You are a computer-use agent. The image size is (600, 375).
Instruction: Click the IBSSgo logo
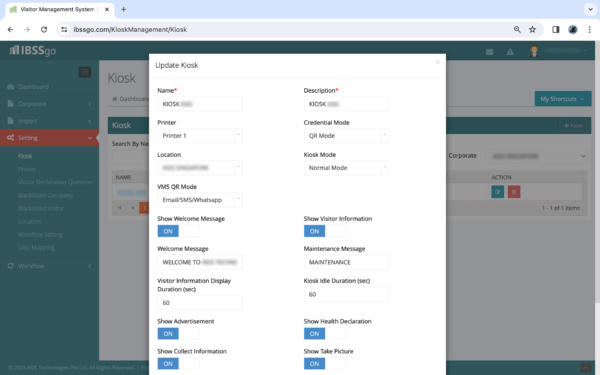[33, 50]
